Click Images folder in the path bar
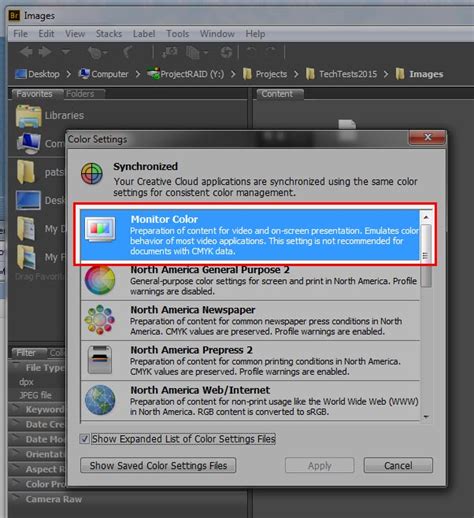The height and width of the screenshot is (518, 474). tap(419, 74)
